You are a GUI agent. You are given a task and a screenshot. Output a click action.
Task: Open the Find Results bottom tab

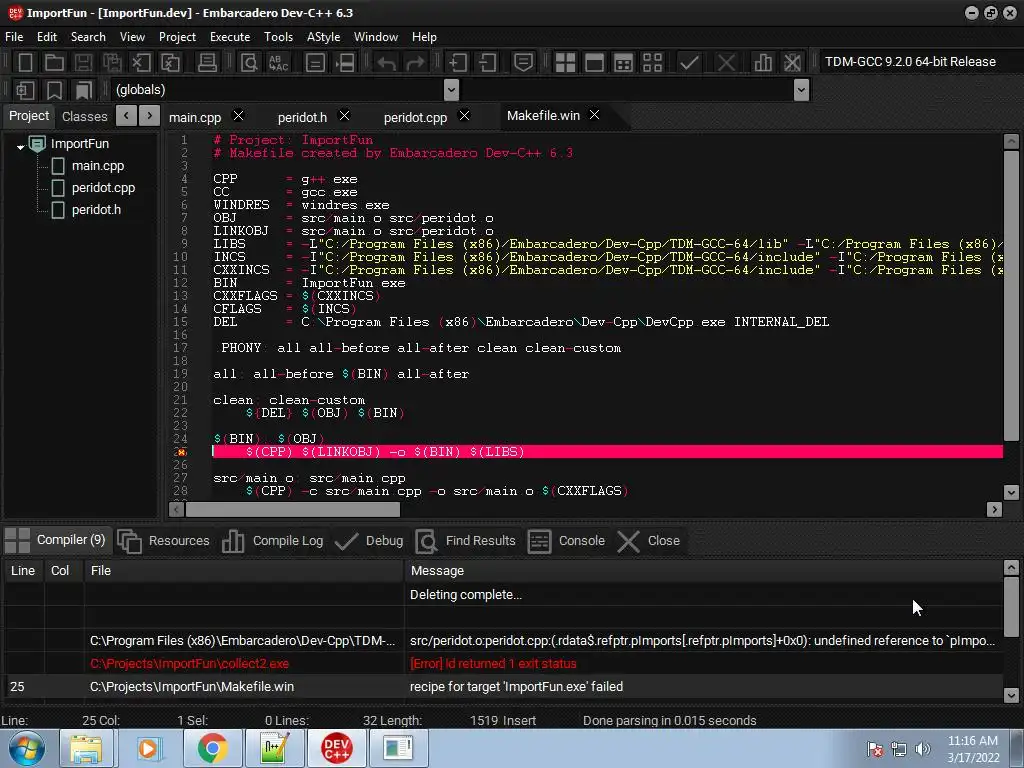(465, 541)
